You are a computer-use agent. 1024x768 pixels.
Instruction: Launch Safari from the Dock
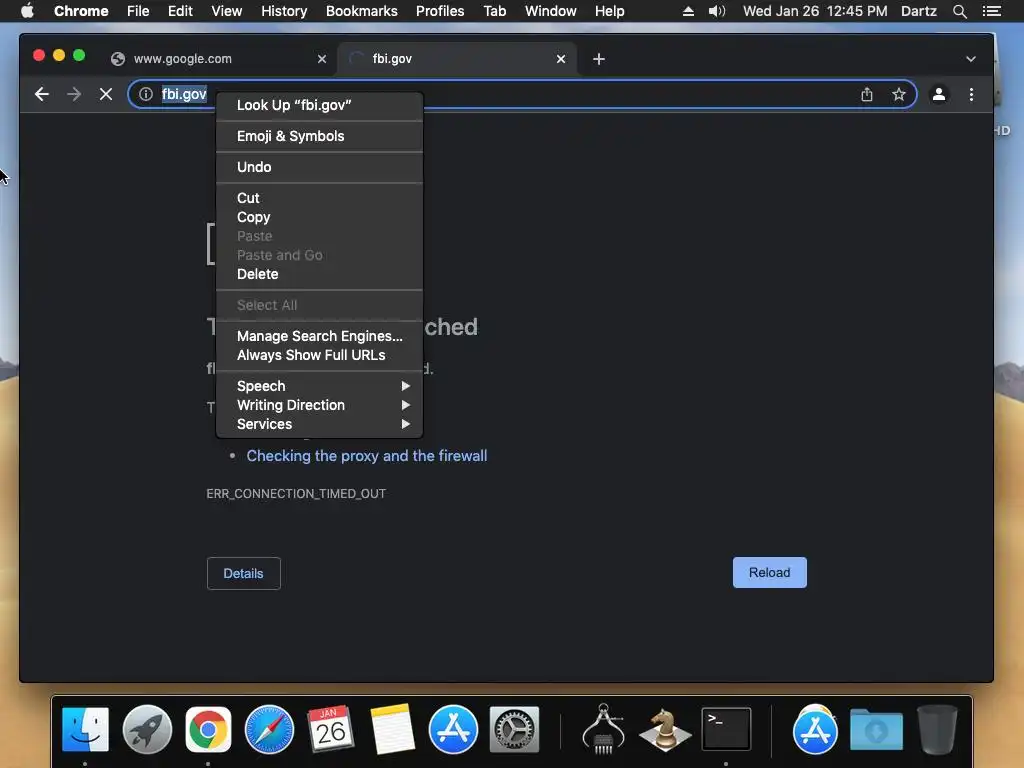pyautogui.click(x=270, y=729)
